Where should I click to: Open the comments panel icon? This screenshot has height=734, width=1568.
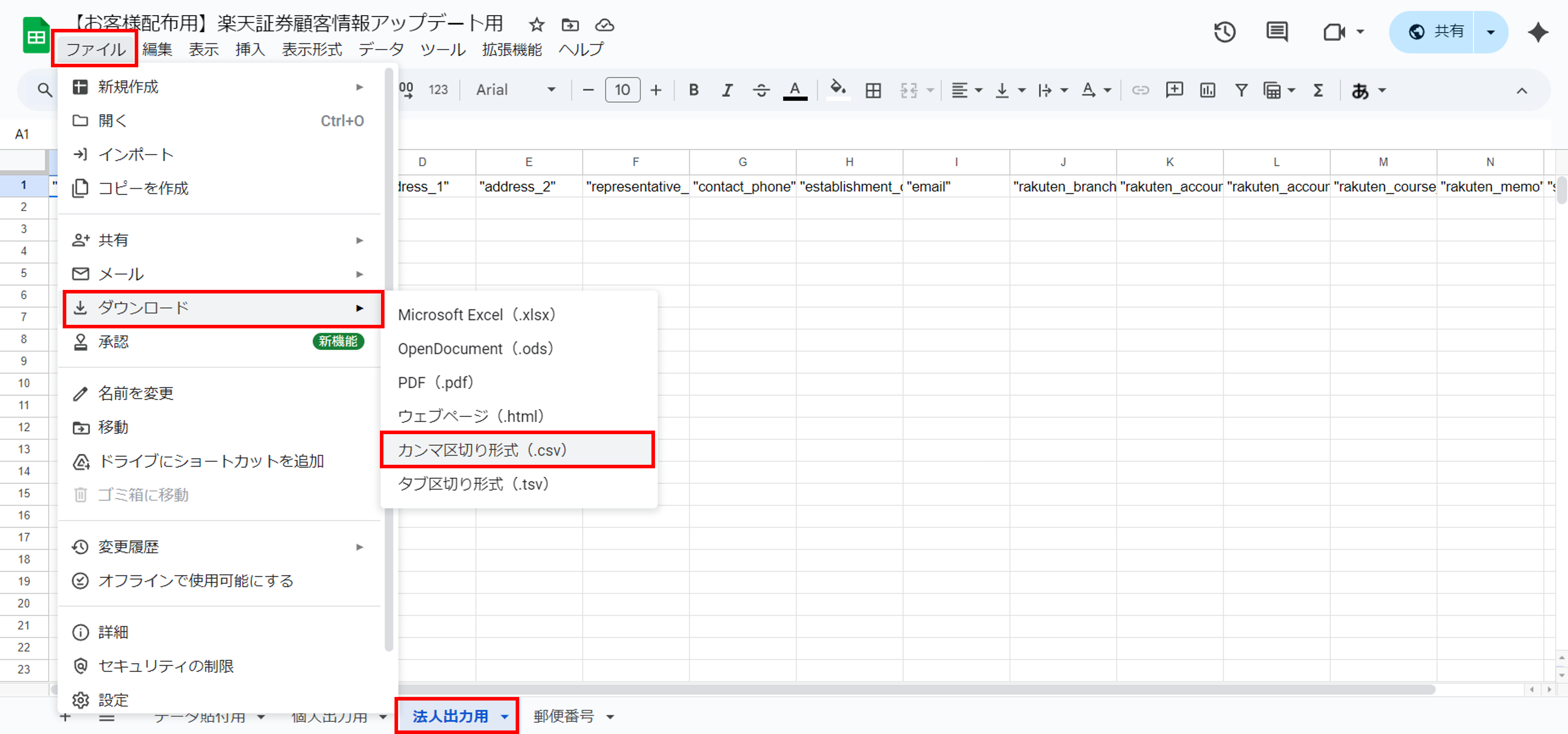(x=1276, y=32)
